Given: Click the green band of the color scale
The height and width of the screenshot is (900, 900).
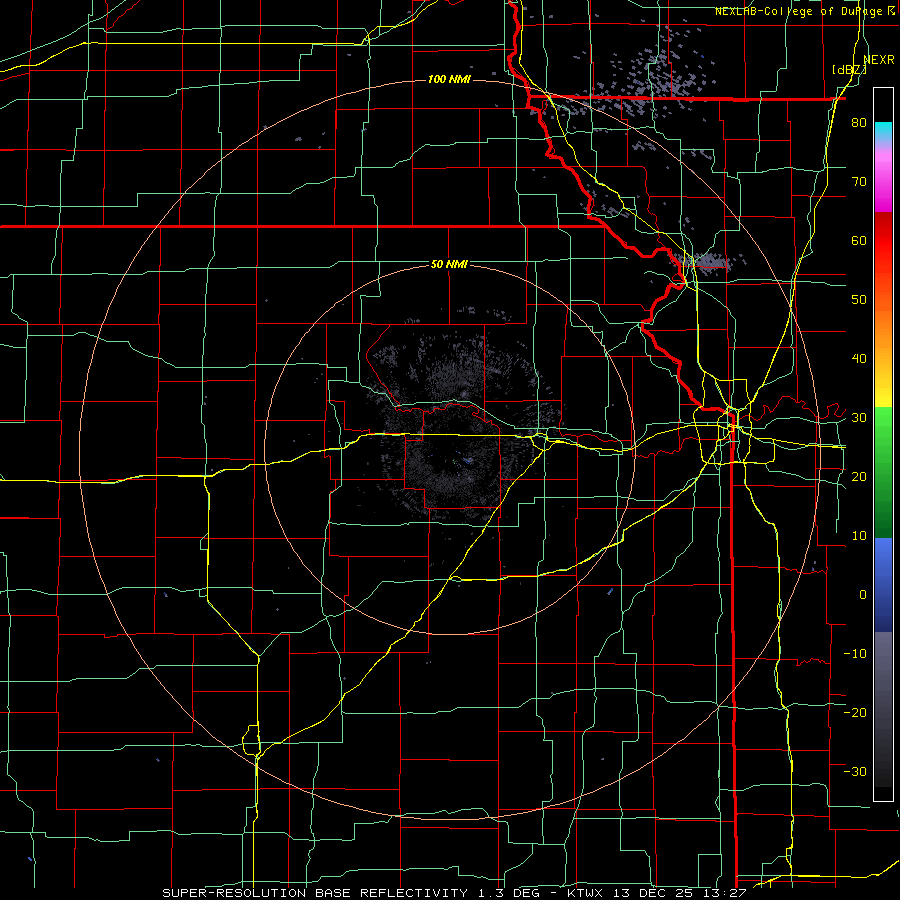Looking at the screenshot, I should coord(883,472).
